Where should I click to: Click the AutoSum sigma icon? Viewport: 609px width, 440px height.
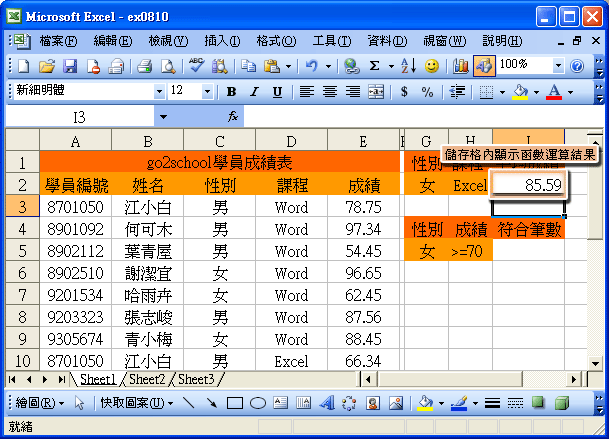click(x=375, y=66)
